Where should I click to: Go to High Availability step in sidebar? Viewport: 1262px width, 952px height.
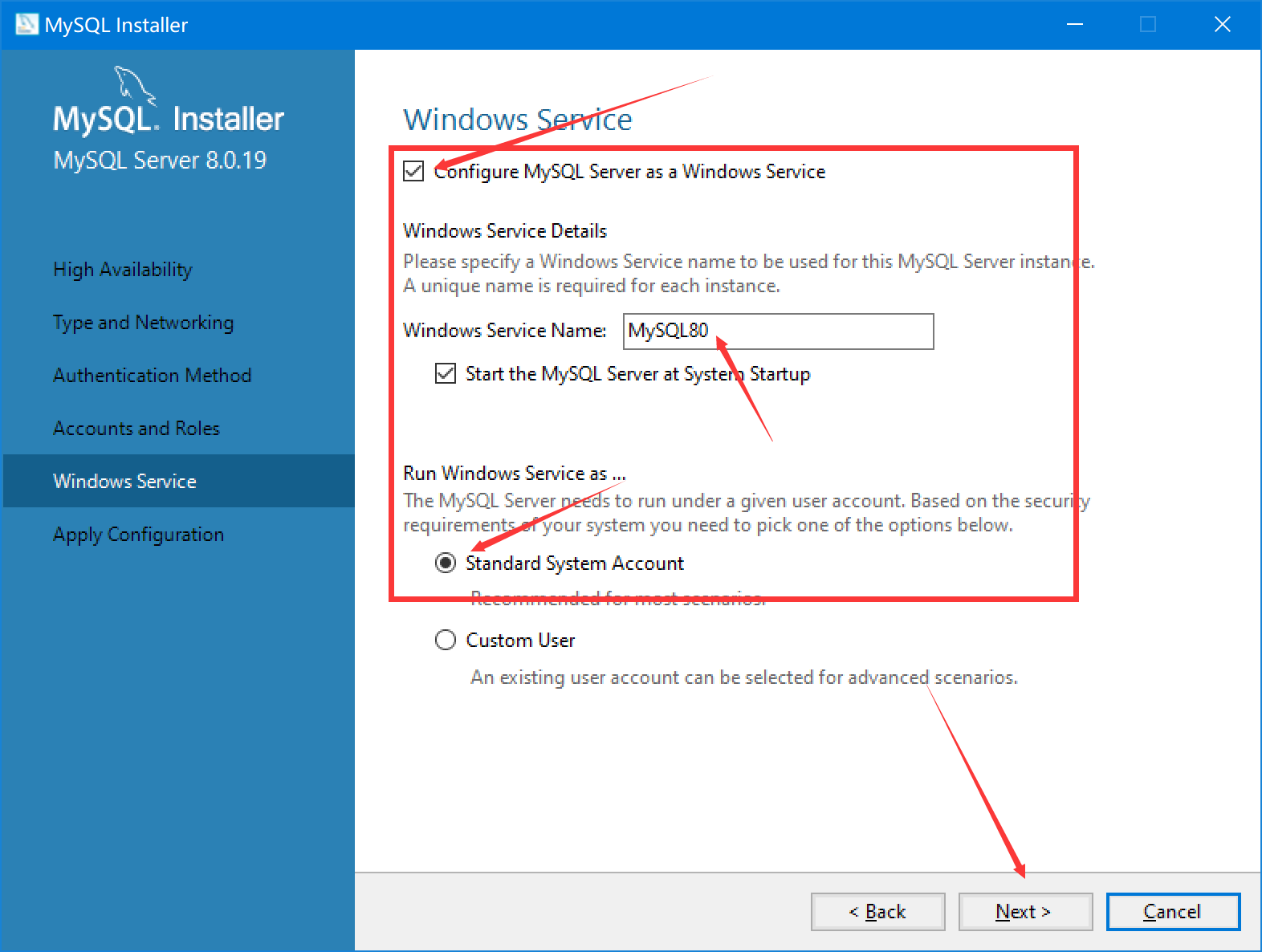coord(123,270)
